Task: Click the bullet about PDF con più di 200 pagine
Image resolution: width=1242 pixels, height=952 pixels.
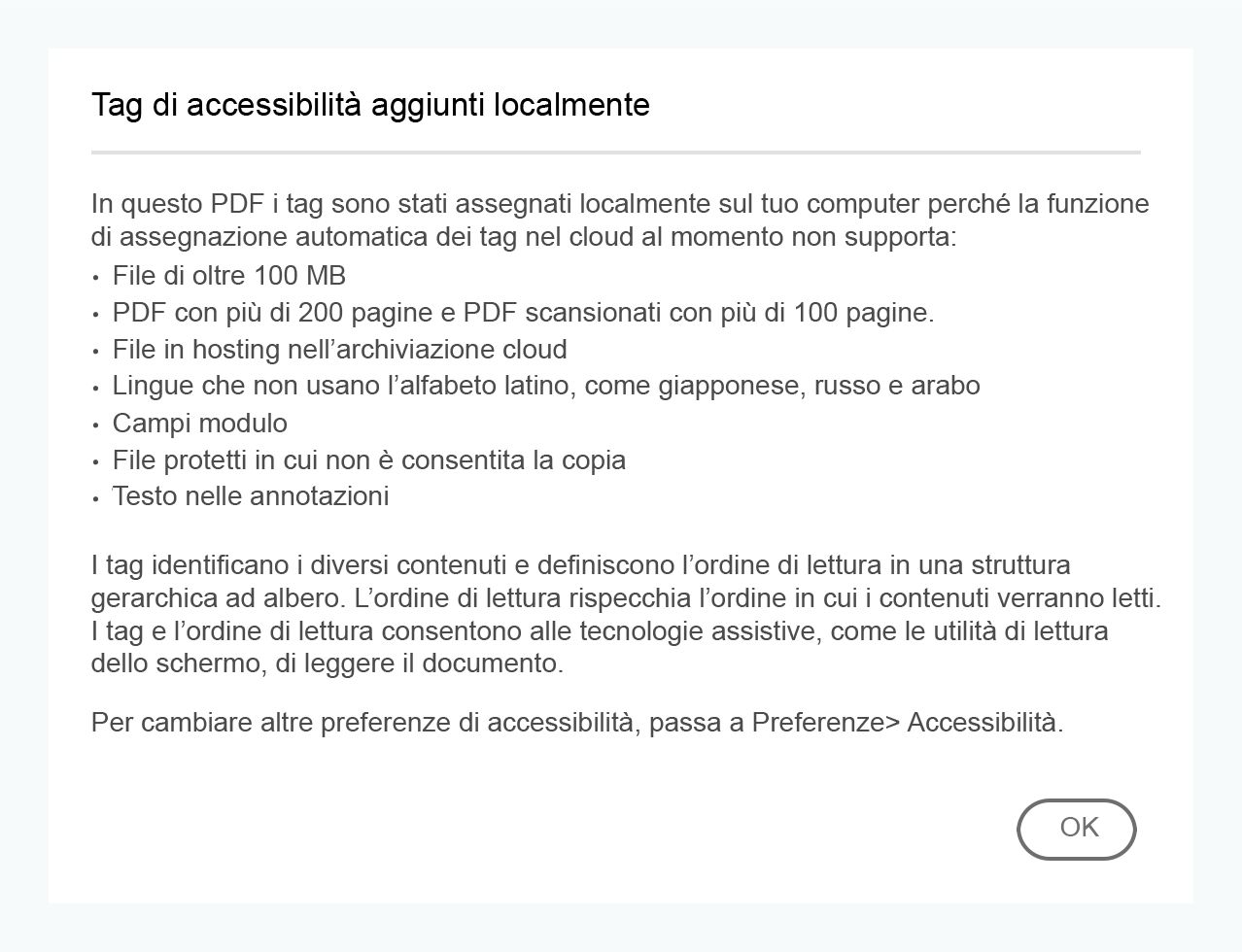Action: point(523,313)
